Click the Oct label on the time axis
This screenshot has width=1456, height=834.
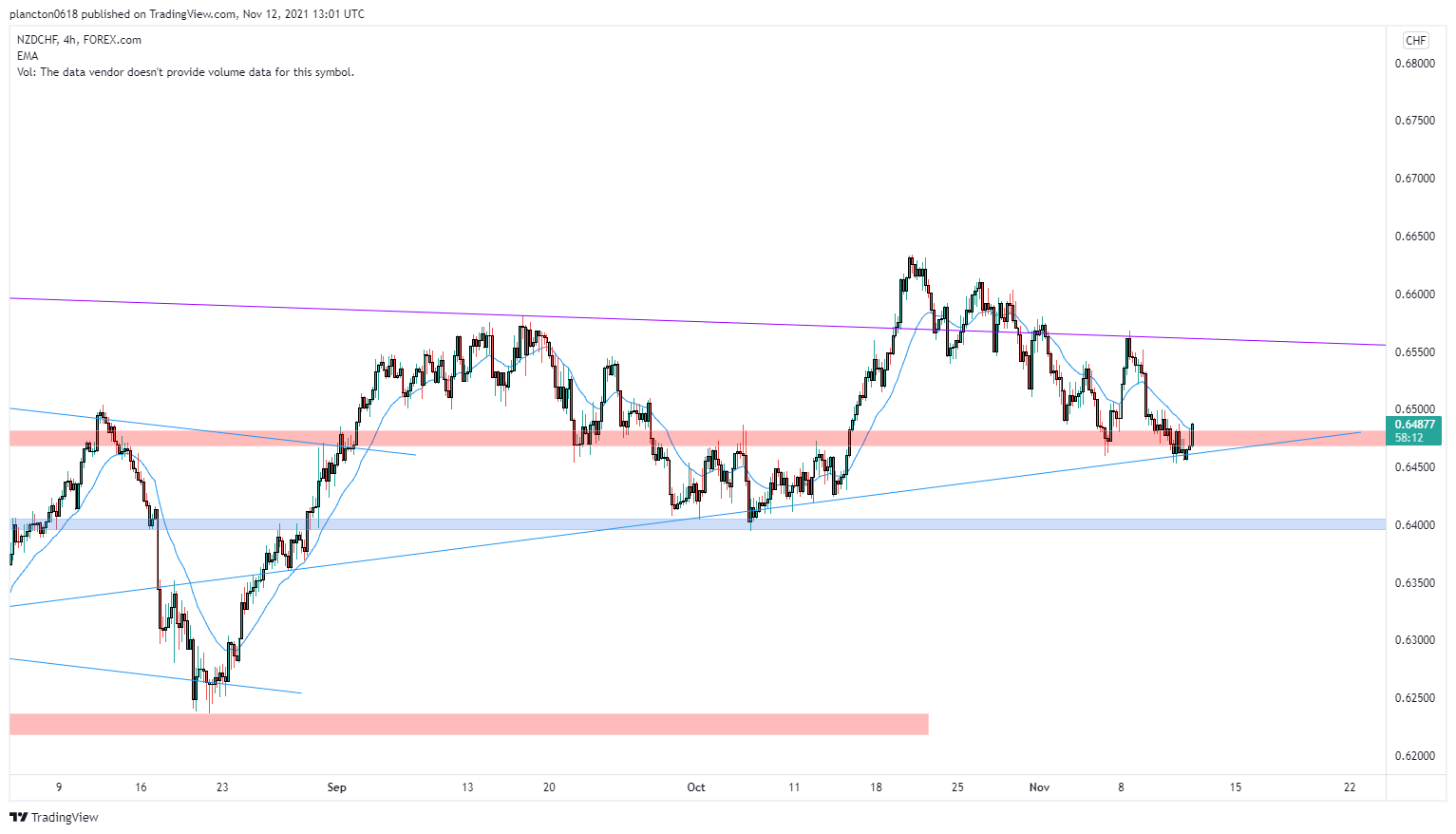pos(696,787)
